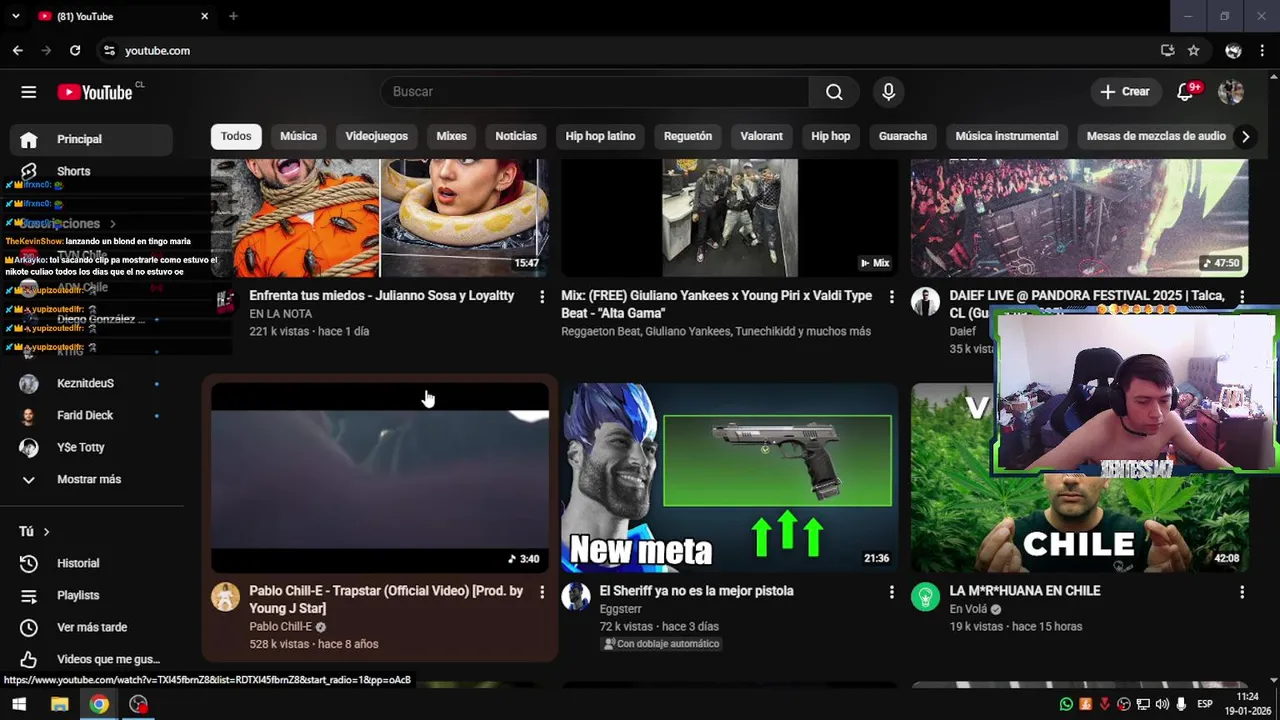Open Chrome menu with three dots
1280x720 pixels.
point(1263,50)
